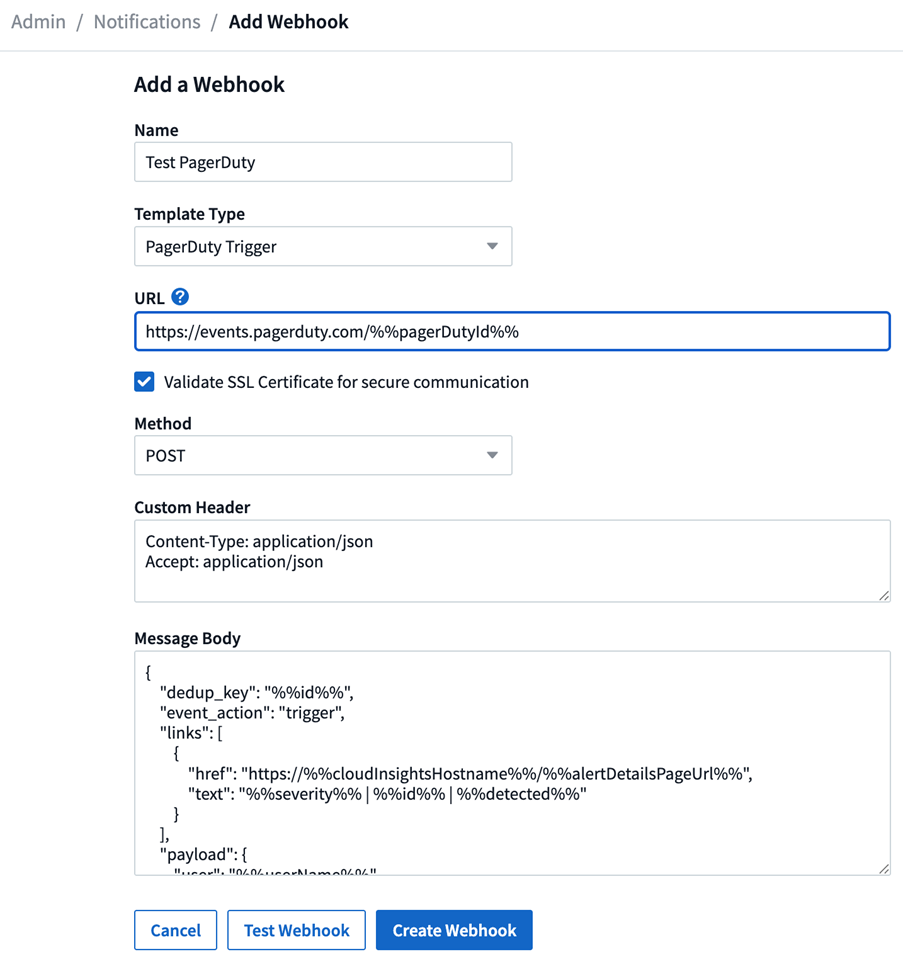Click the Test Webhook button
The width and height of the screenshot is (903, 976).
[x=296, y=930]
